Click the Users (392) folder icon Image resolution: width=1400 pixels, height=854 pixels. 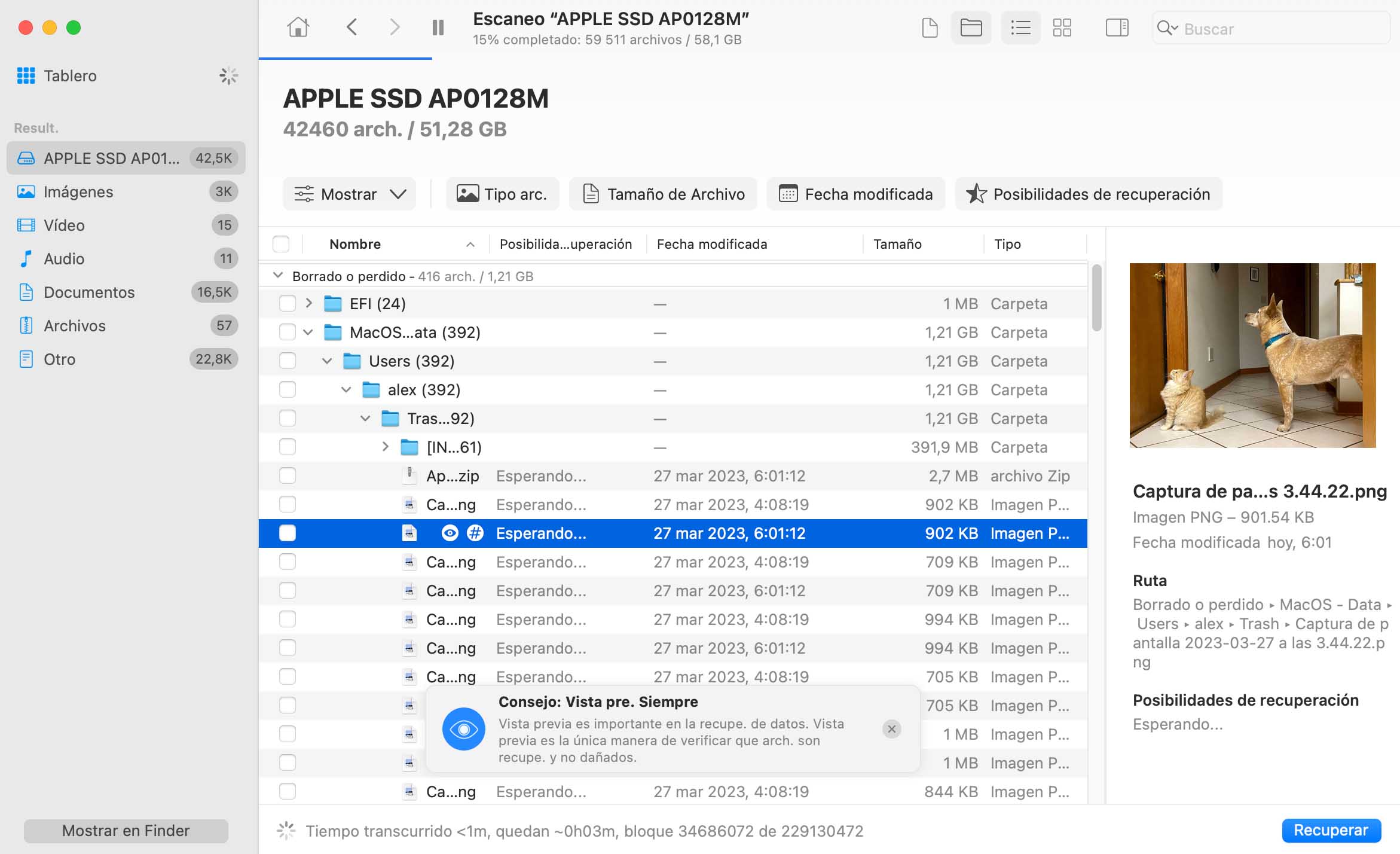[x=351, y=361]
